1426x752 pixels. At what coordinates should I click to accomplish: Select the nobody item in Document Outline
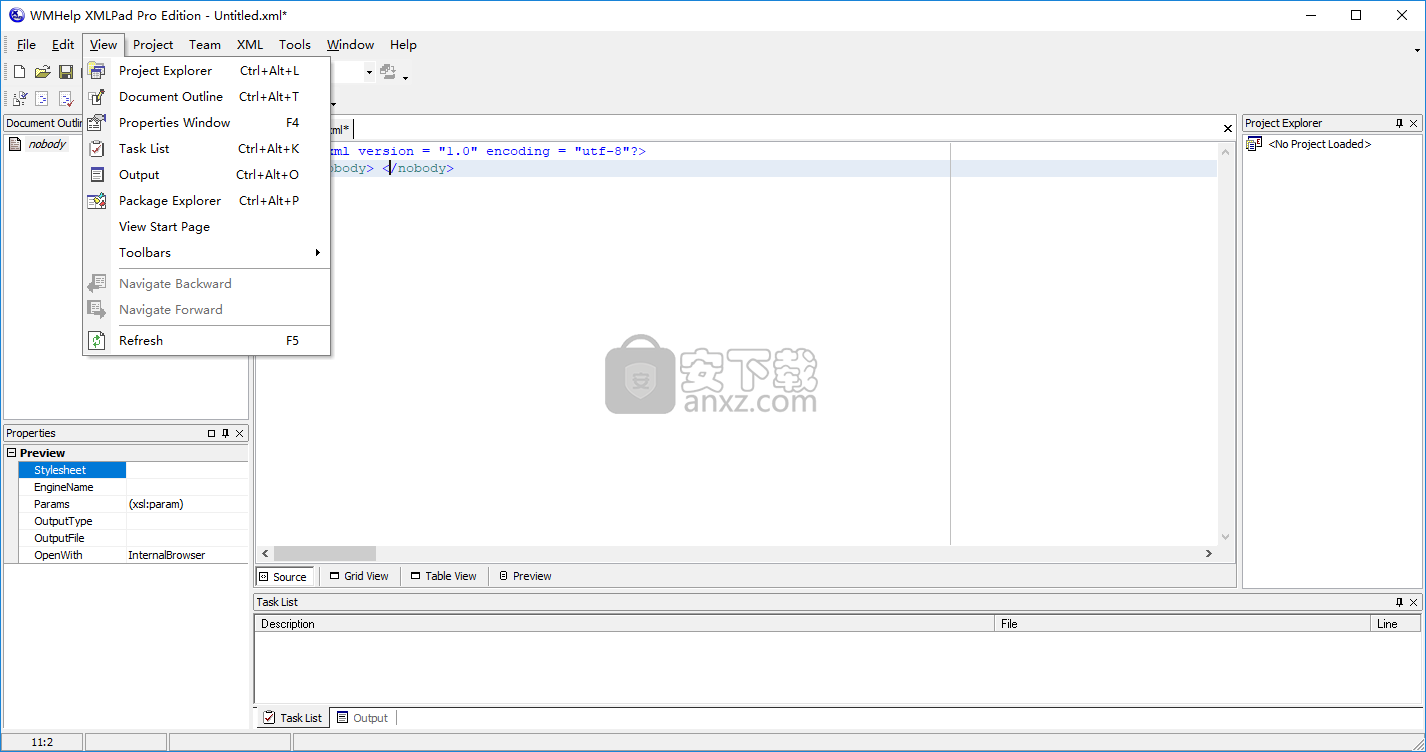(47, 144)
